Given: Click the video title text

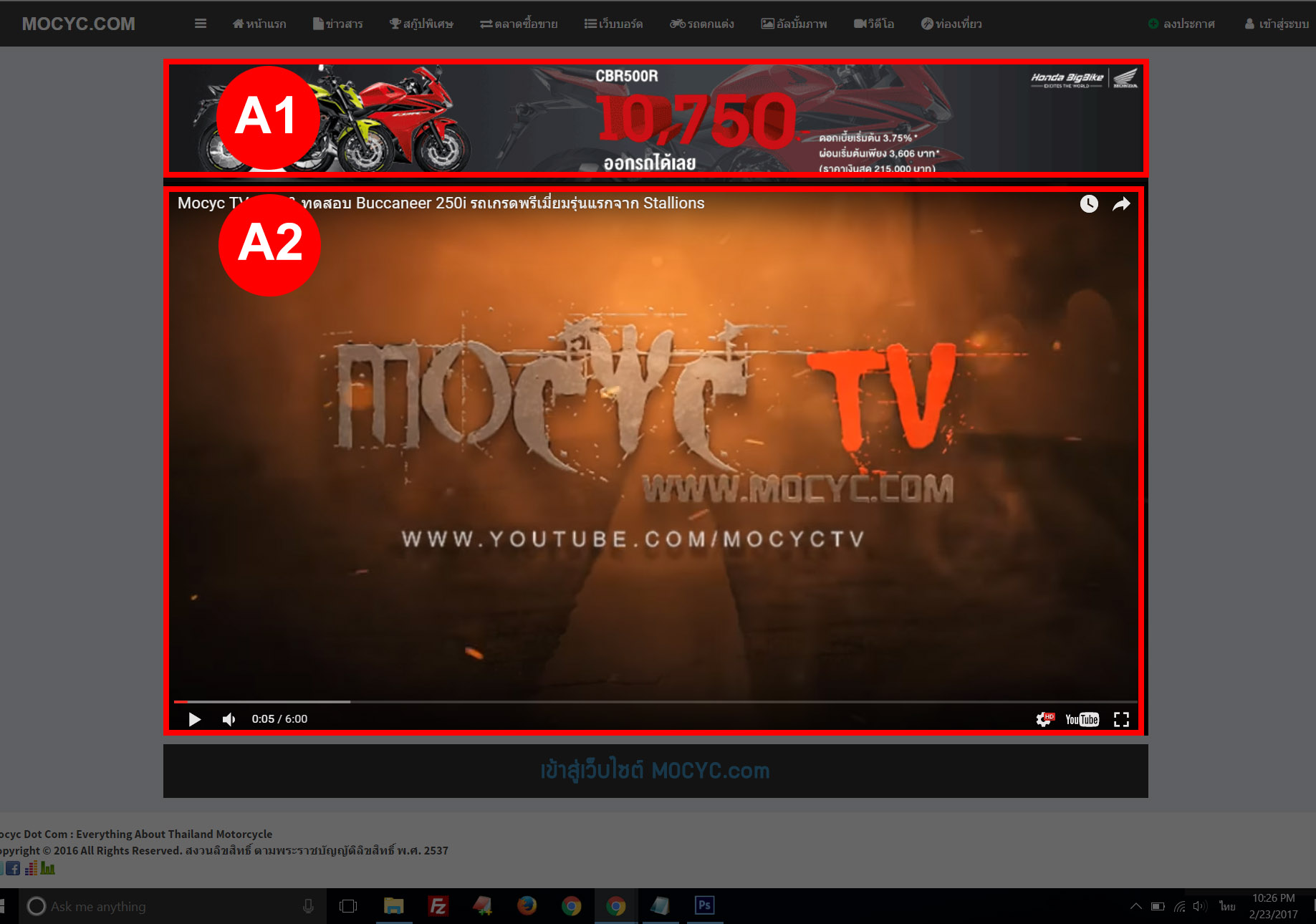Looking at the screenshot, I should coord(441,203).
